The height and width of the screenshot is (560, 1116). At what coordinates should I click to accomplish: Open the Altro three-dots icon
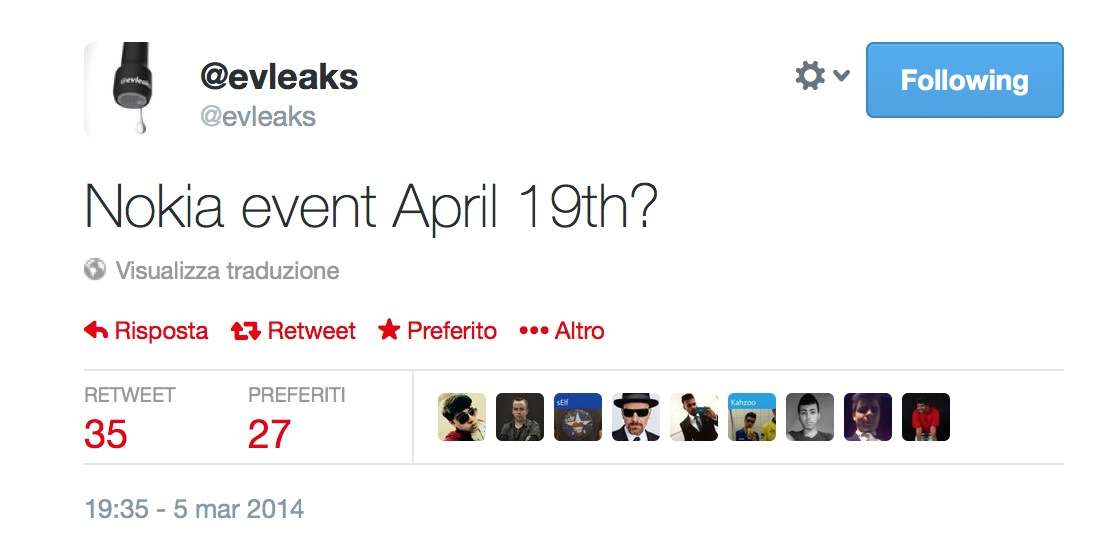534,331
